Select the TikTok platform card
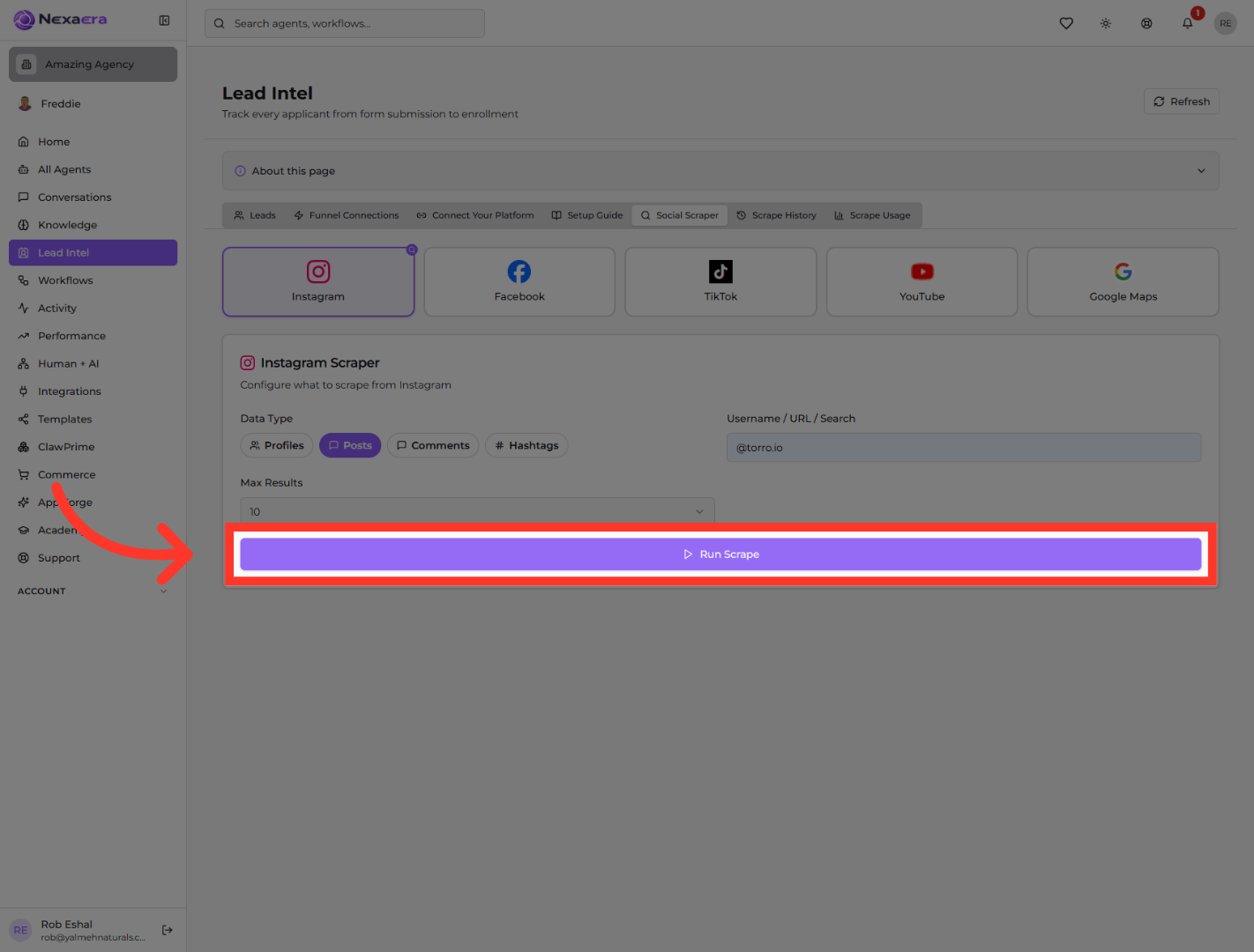1254x952 pixels. pyautogui.click(x=720, y=282)
